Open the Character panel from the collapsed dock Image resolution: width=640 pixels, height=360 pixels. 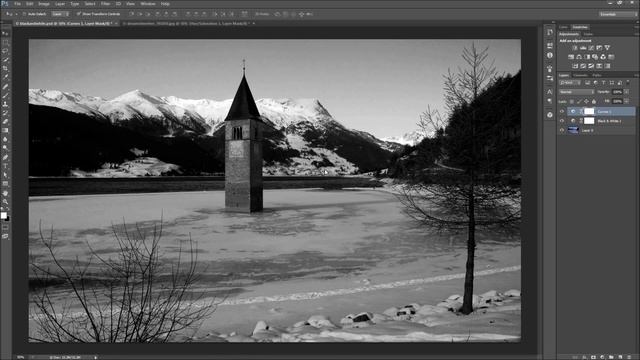[550, 91]
